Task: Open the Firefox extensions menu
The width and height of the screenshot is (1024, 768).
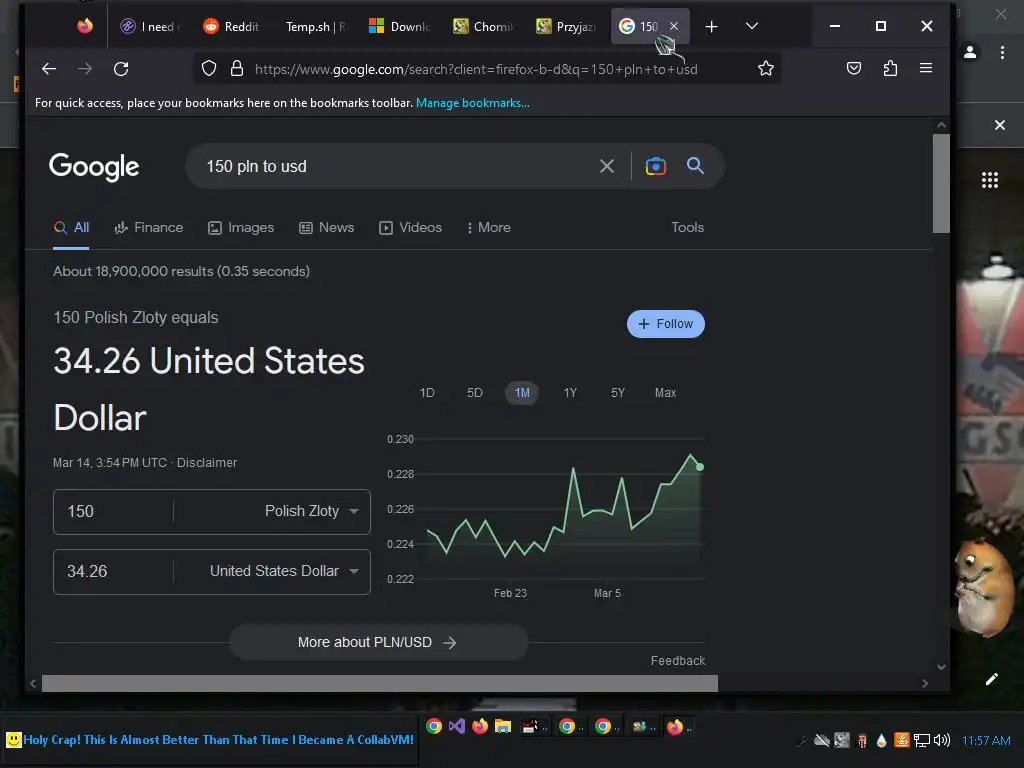Action: (x=889, y=69)
